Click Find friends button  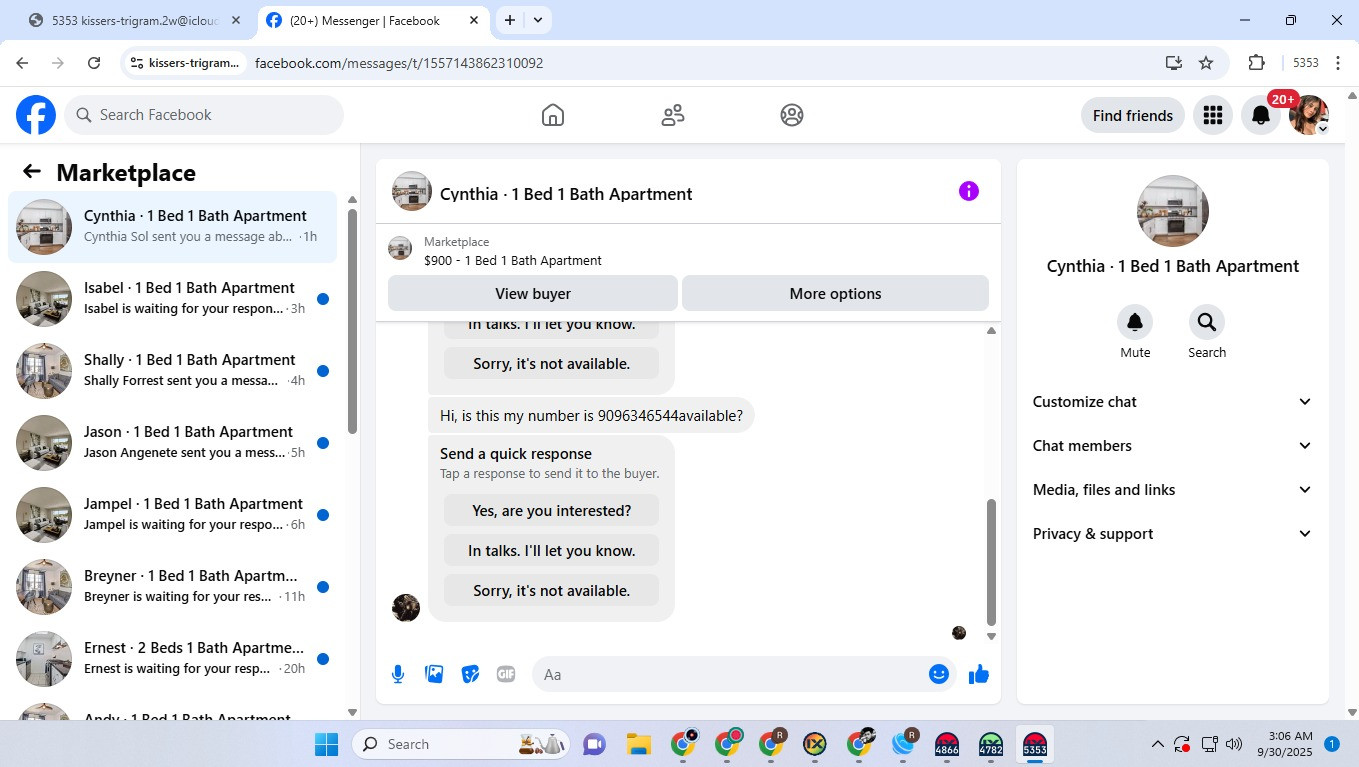coord(1133,115)
